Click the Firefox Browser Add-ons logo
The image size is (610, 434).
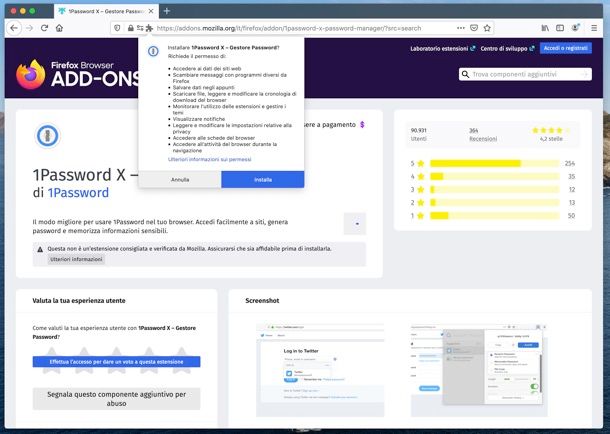tap(78, 74)
